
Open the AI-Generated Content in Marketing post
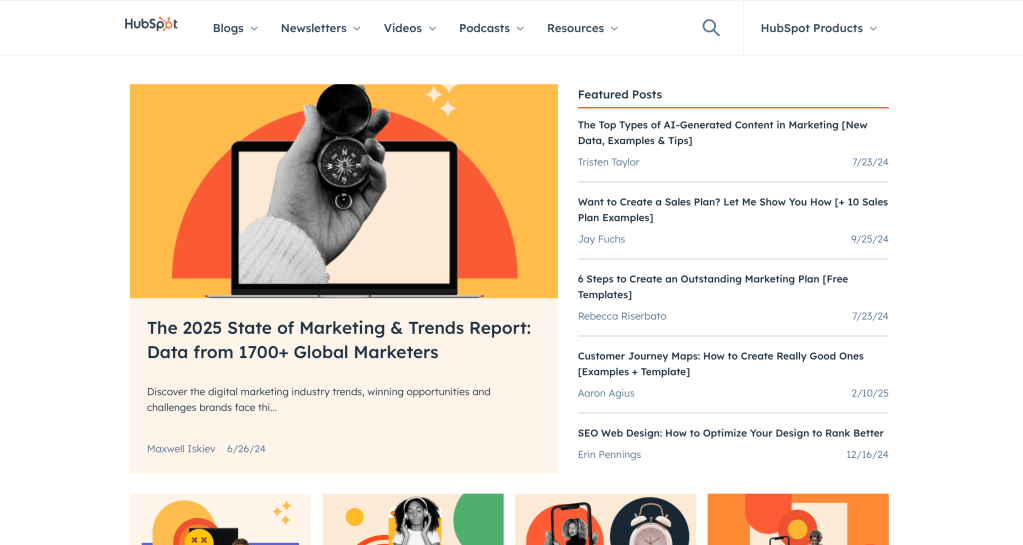(x=722, y=133)
